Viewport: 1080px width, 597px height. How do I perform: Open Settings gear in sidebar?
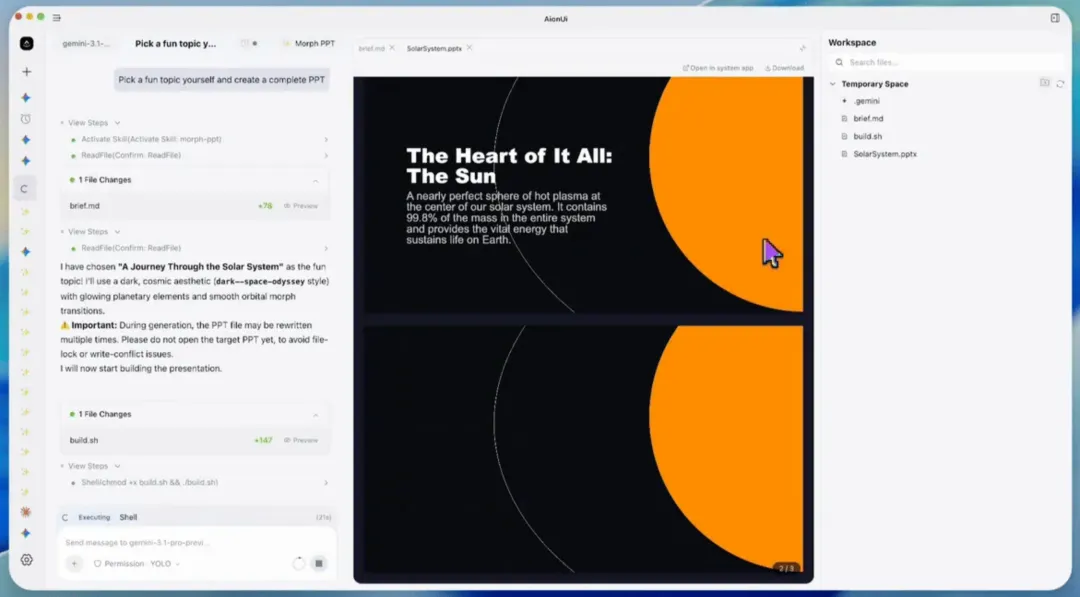(26, 560)
